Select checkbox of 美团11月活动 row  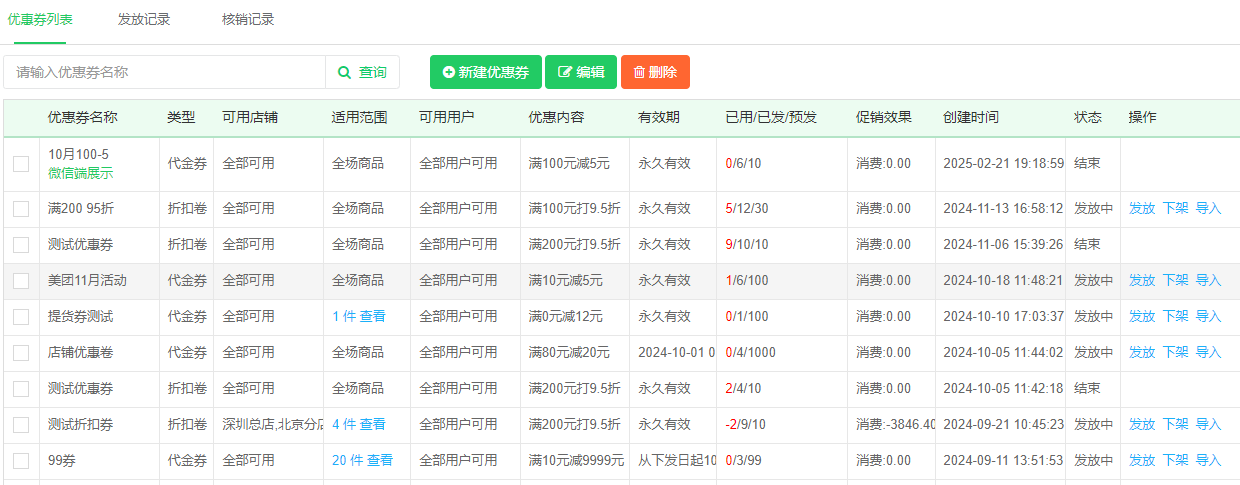21,281
